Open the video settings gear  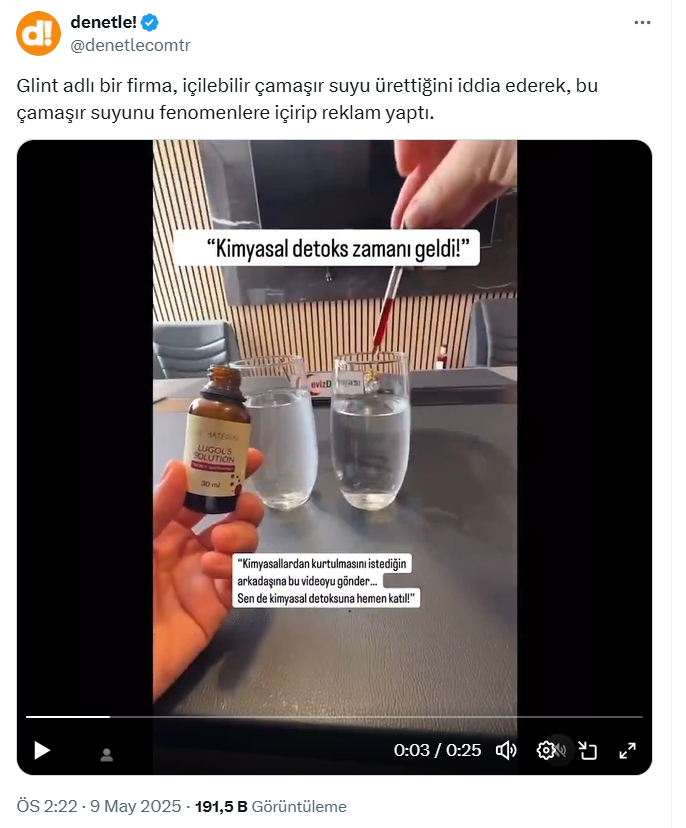(546, 750)
